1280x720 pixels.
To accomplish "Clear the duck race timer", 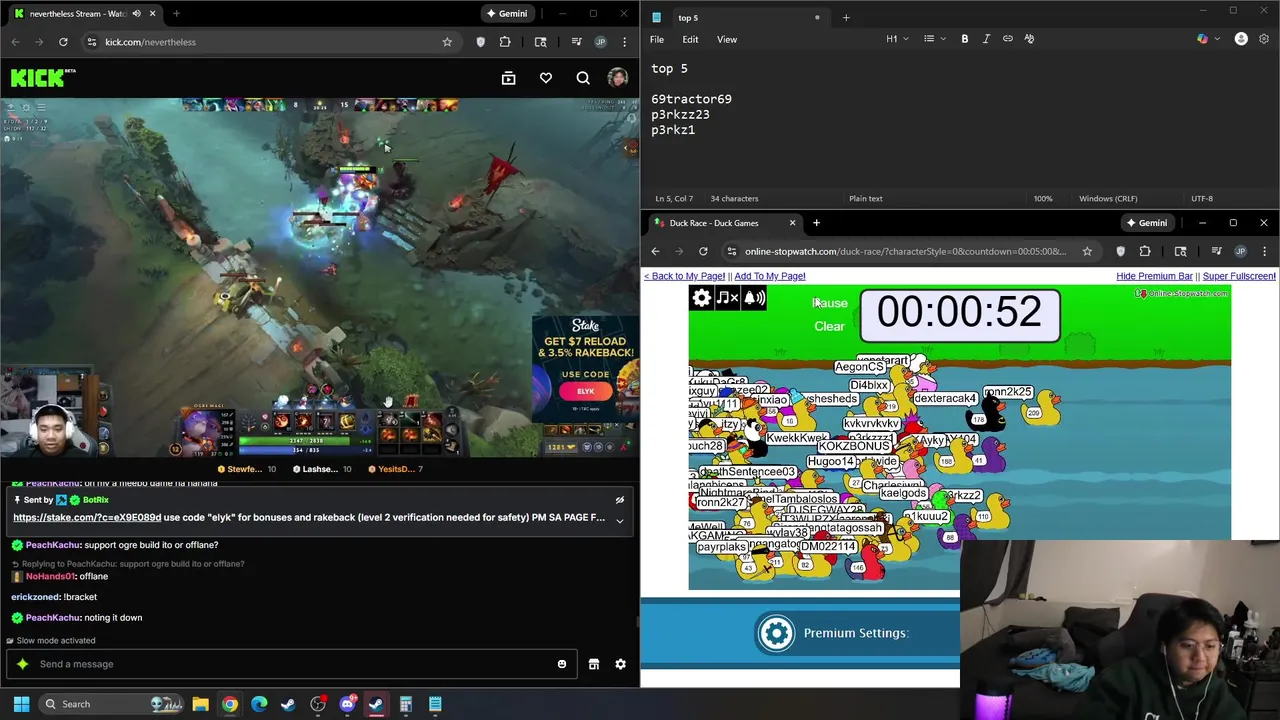I will click(829, 326).
